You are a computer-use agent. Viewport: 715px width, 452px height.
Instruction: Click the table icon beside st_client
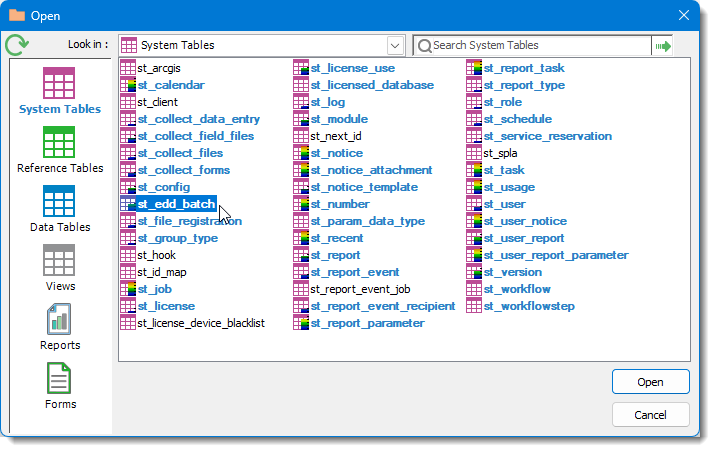point(128,102)
